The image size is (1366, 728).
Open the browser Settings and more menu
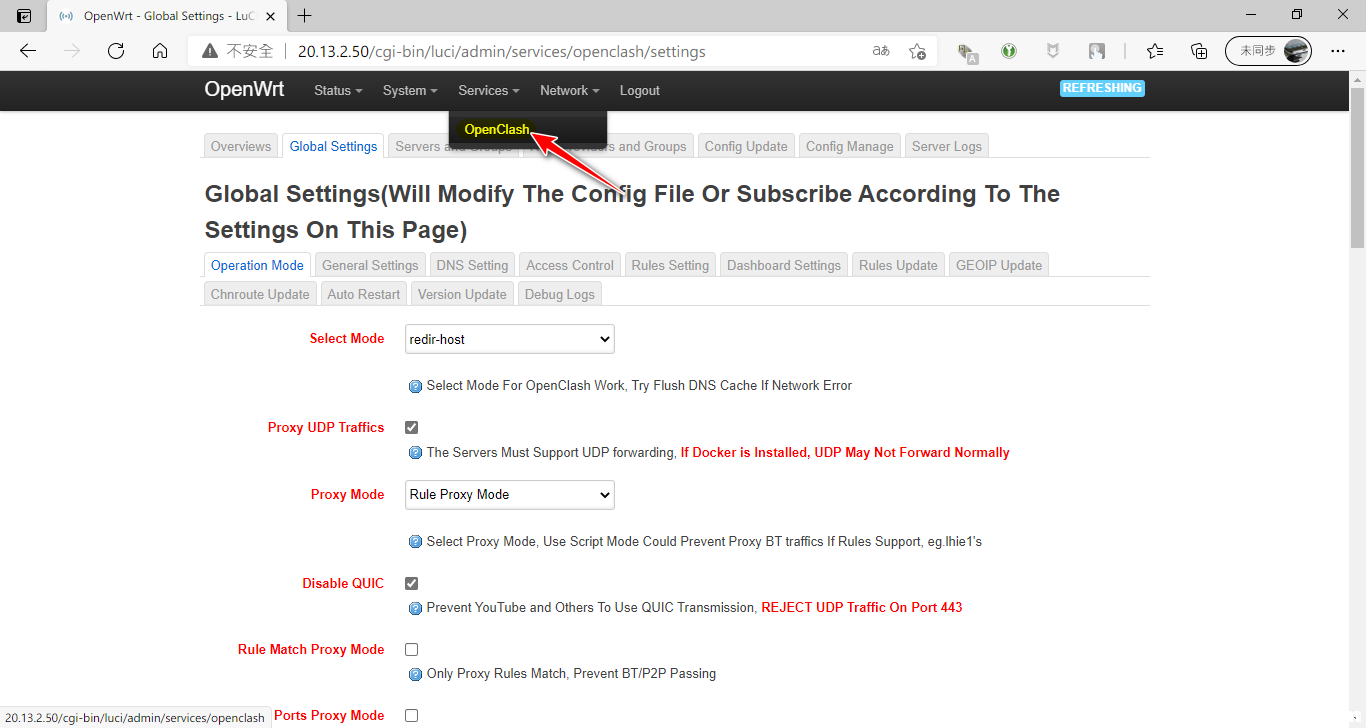(1337, 51)
